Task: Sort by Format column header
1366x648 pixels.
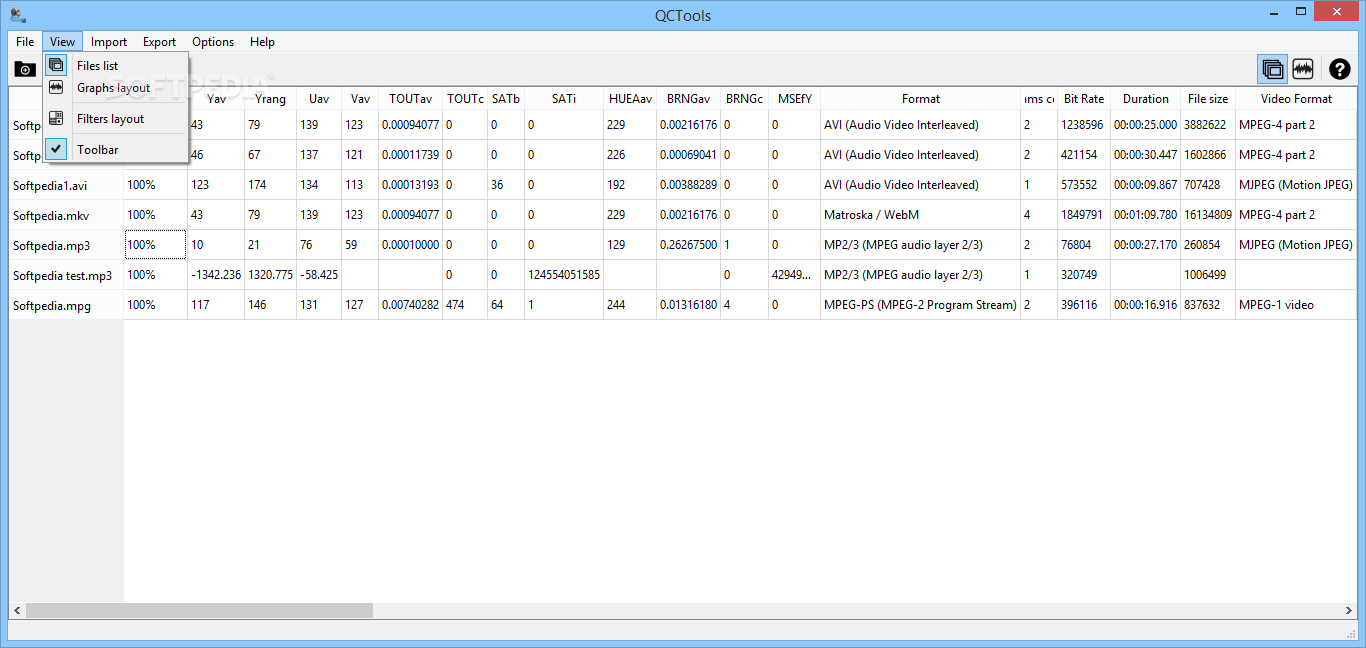Action: tap(920, 99)
